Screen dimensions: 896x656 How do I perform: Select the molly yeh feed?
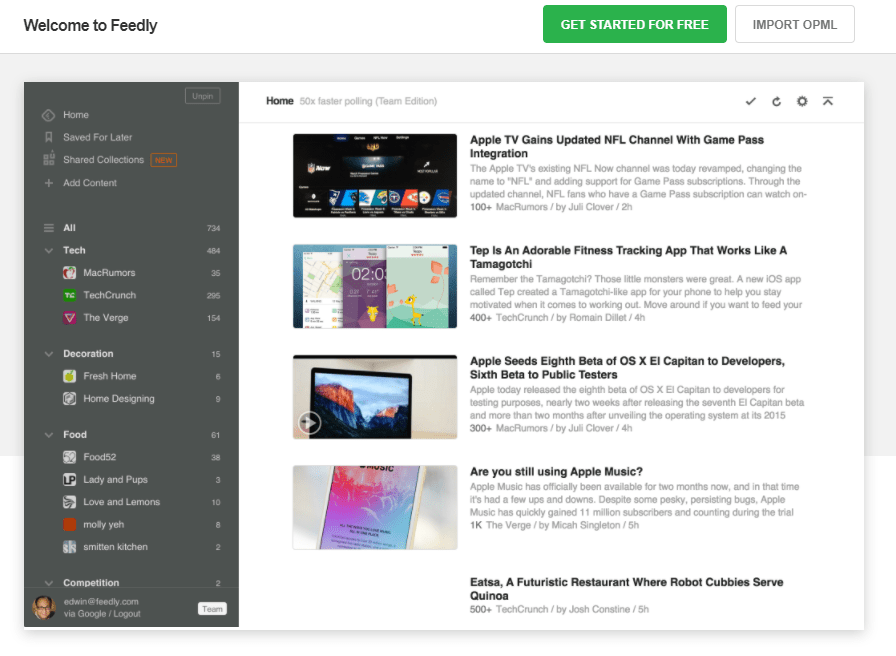pyautogui.click(x=103, y=525)
